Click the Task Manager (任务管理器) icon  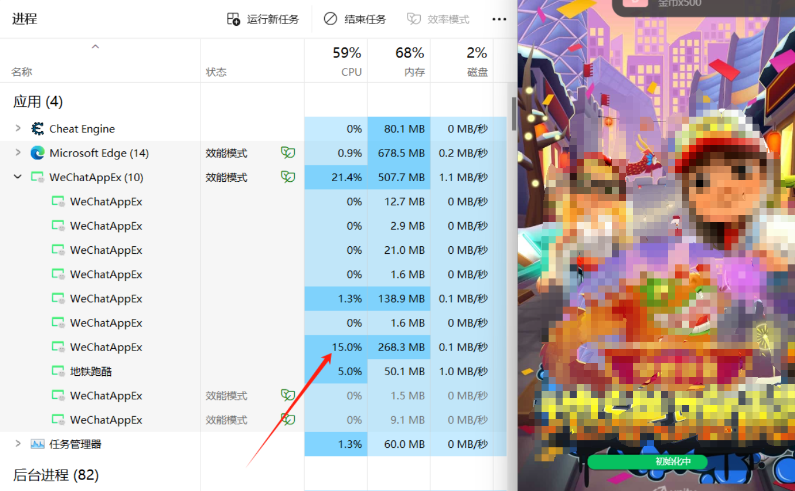(38, 444)
